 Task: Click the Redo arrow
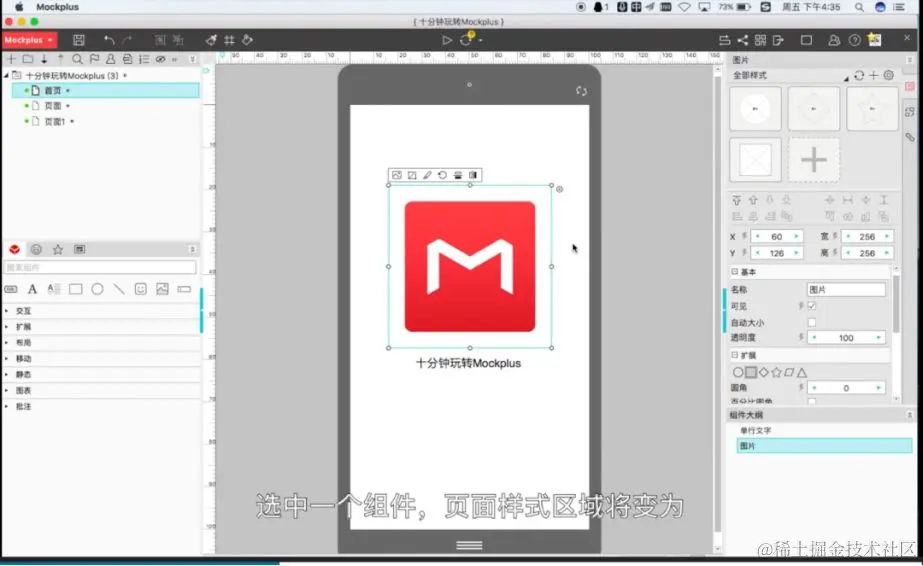[x=127, y=40]
